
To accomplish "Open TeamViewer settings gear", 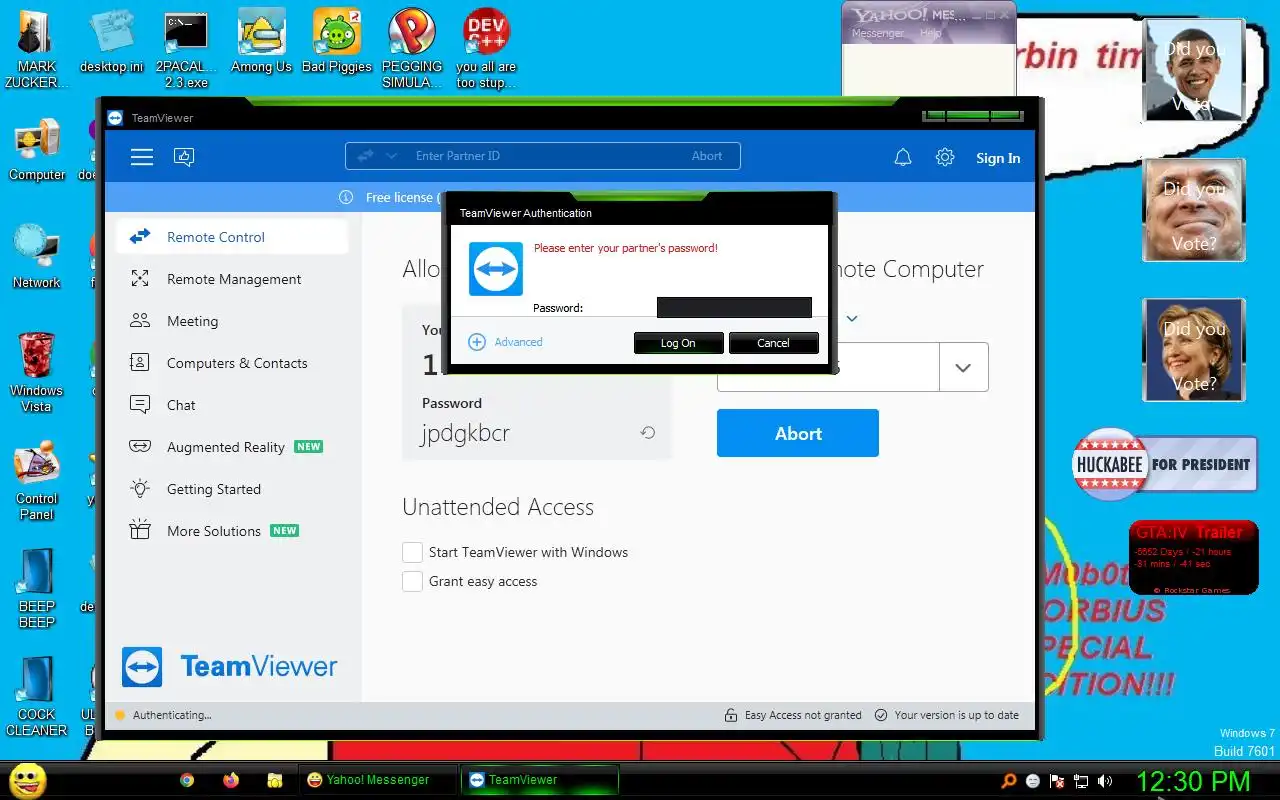I will point(945,158).
